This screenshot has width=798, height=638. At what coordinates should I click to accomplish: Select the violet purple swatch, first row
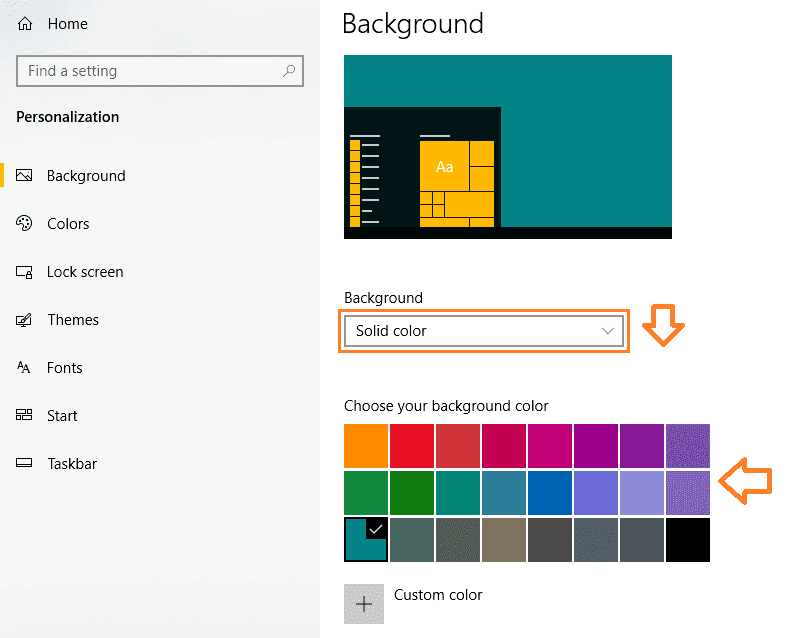coord(642,446)
